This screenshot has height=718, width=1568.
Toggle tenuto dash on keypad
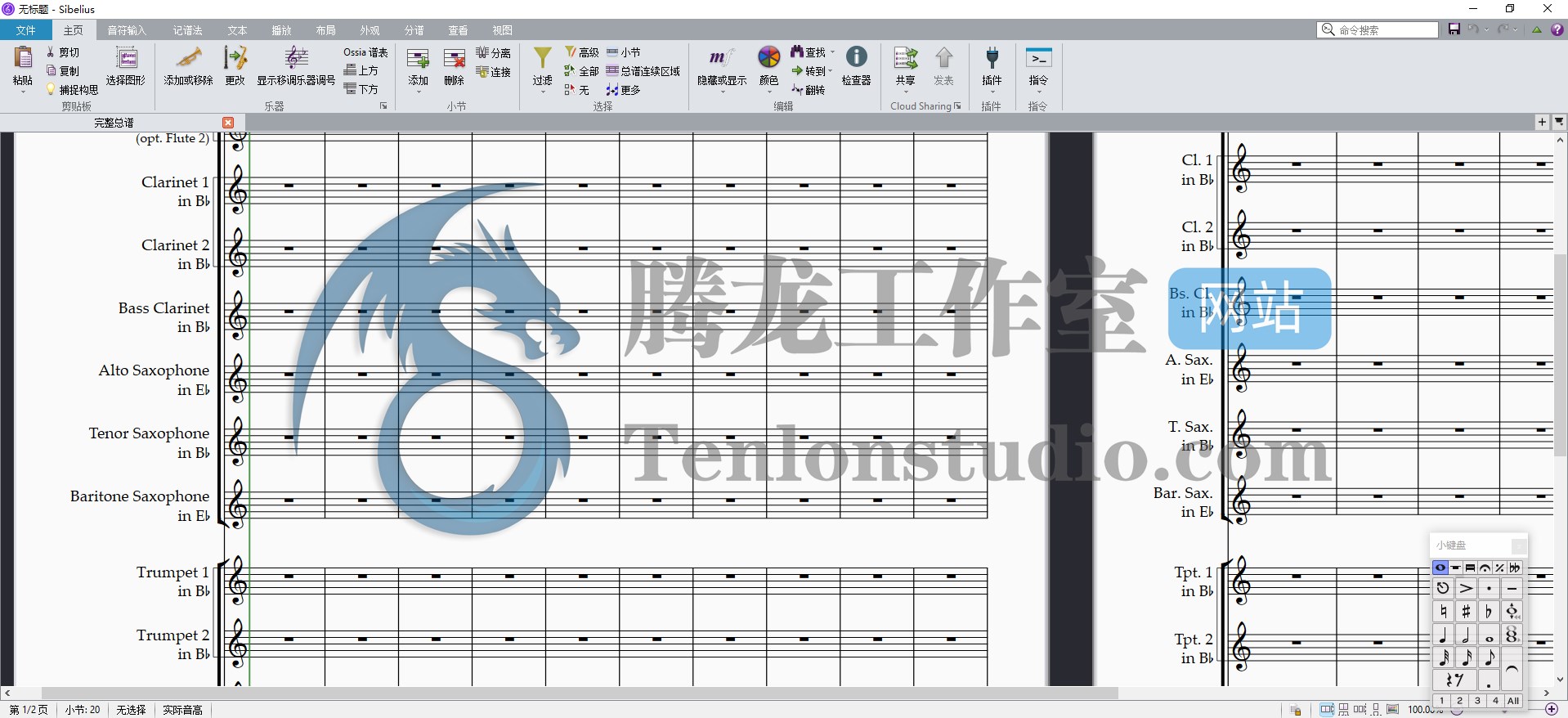click(1512, 589)
